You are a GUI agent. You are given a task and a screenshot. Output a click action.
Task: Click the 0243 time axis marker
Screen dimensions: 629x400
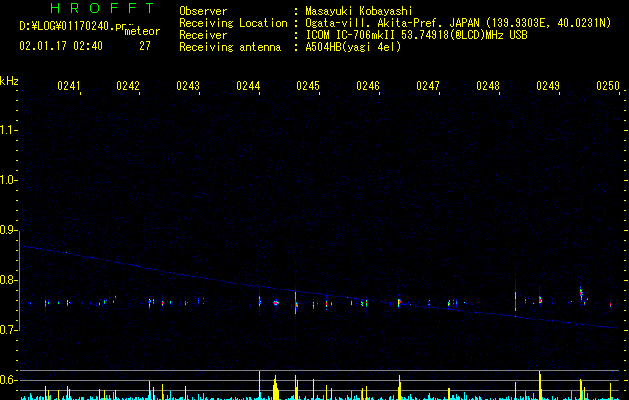188,86
